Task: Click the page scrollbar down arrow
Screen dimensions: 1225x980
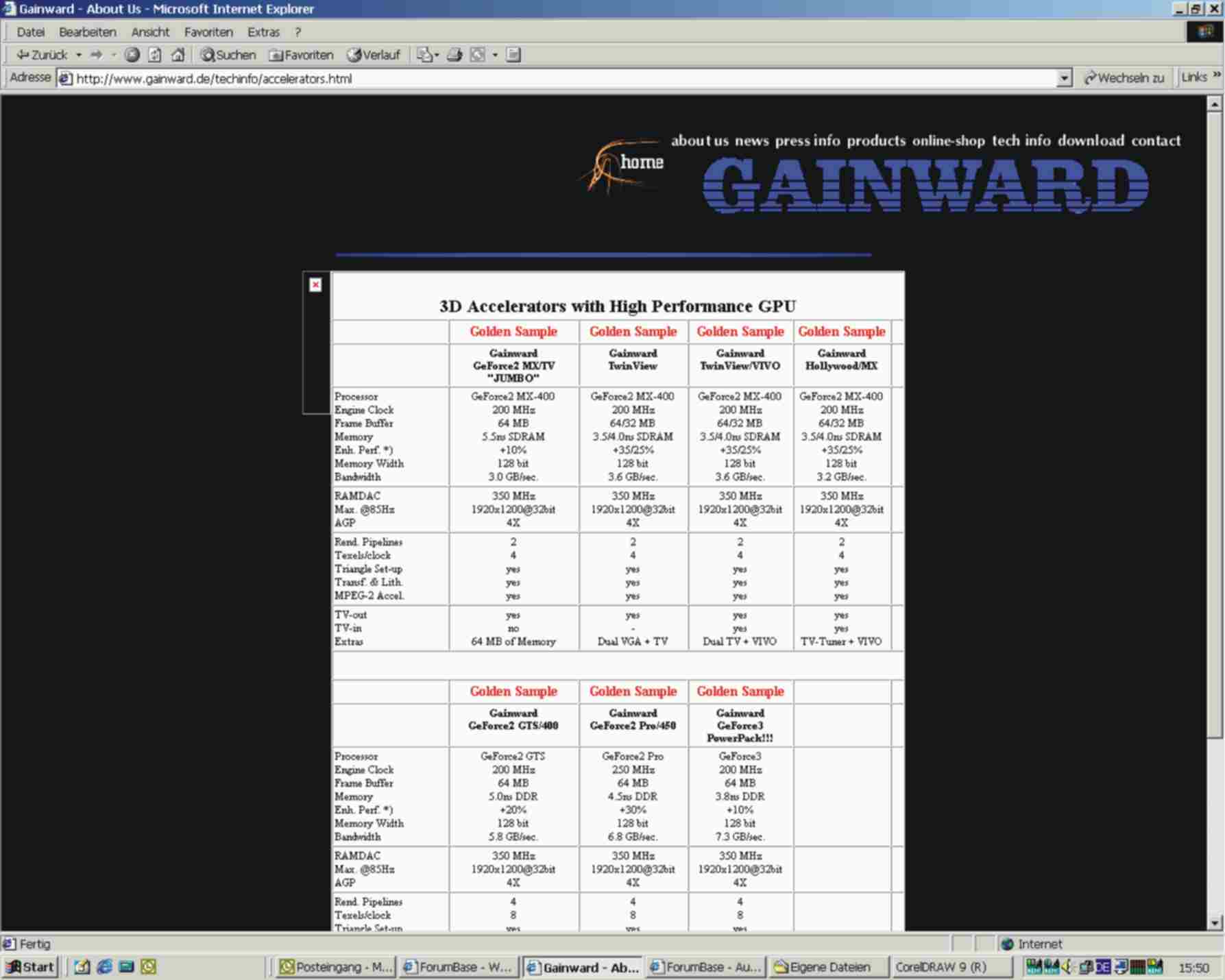Action: pyautogui.click(x=1214, y=923)
